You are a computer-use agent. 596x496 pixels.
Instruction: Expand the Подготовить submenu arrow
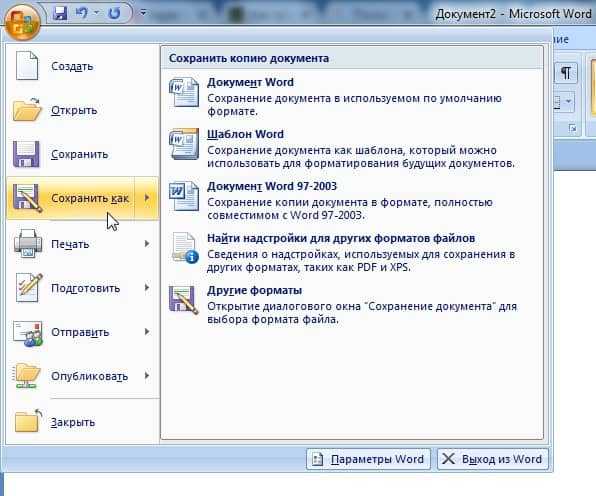pos(147,288)
